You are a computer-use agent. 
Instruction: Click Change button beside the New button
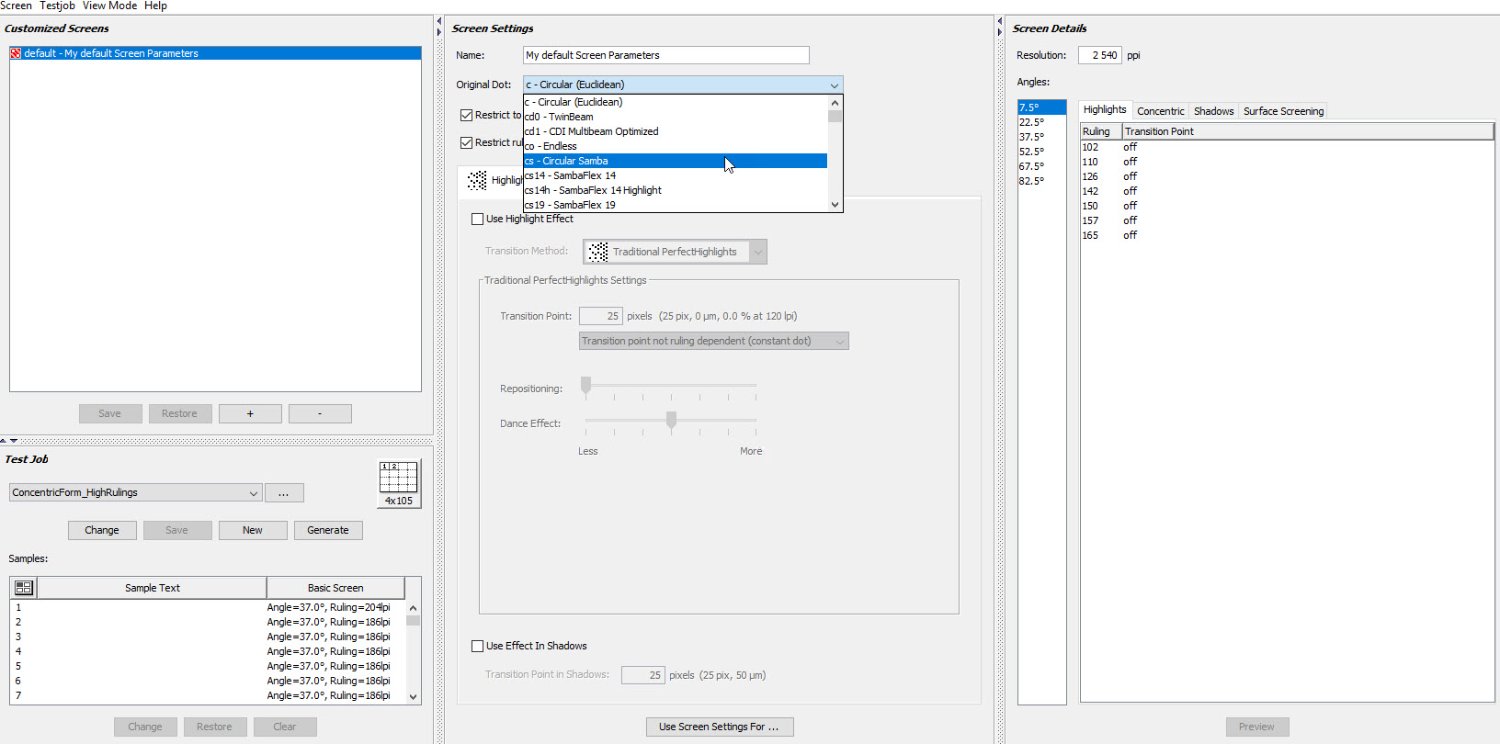[x=102, y=530]
